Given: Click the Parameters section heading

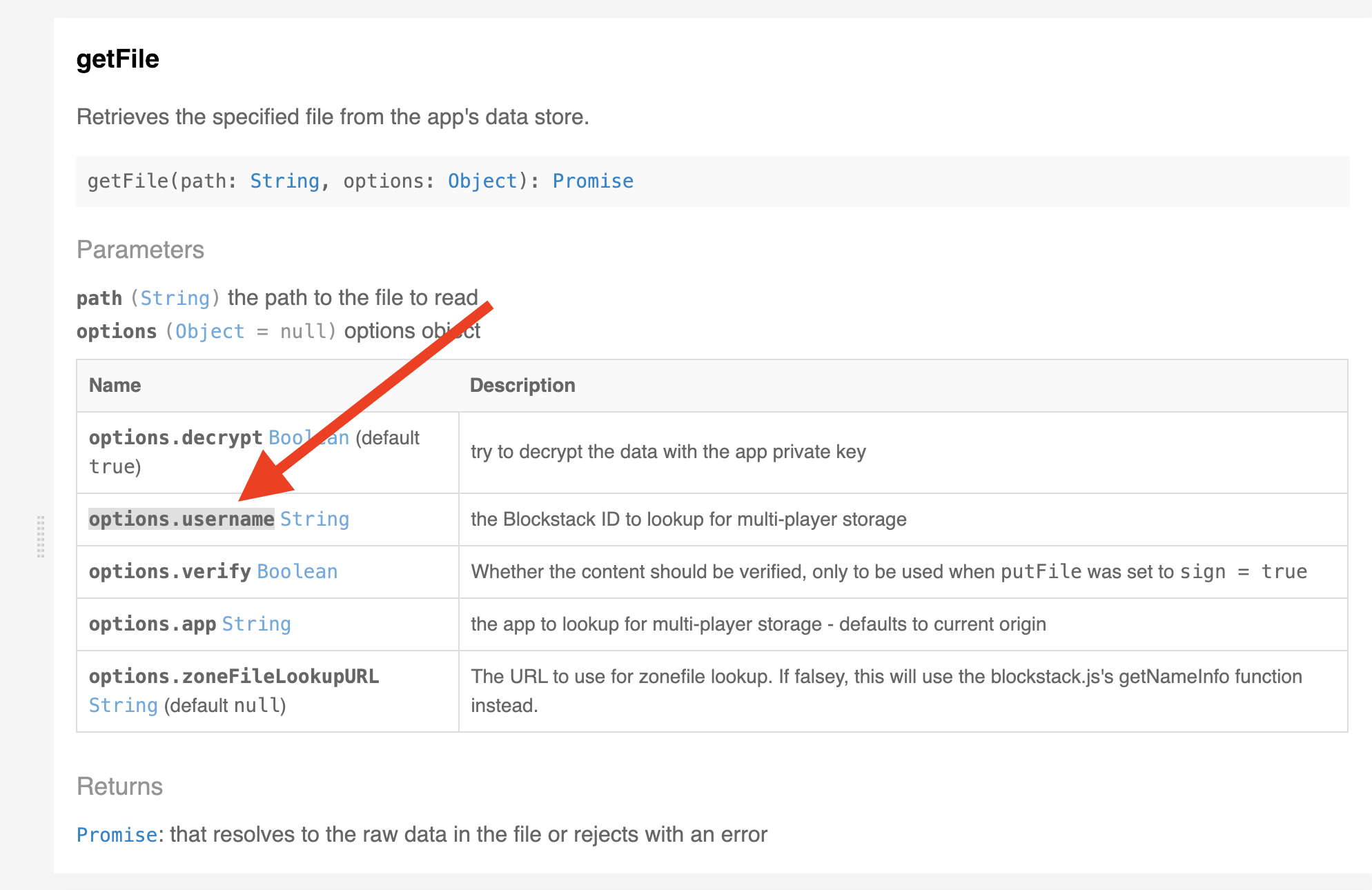Looking at the screenshot, I should 140,250.
